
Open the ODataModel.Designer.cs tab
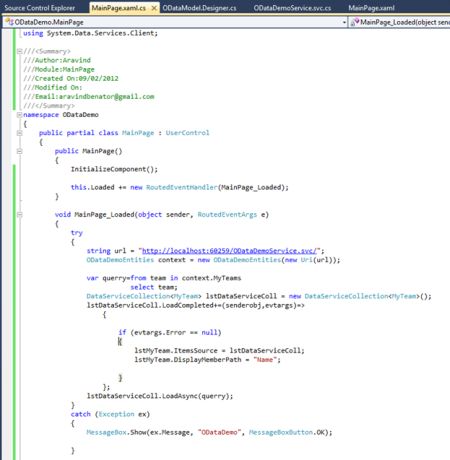click(199, 8)
